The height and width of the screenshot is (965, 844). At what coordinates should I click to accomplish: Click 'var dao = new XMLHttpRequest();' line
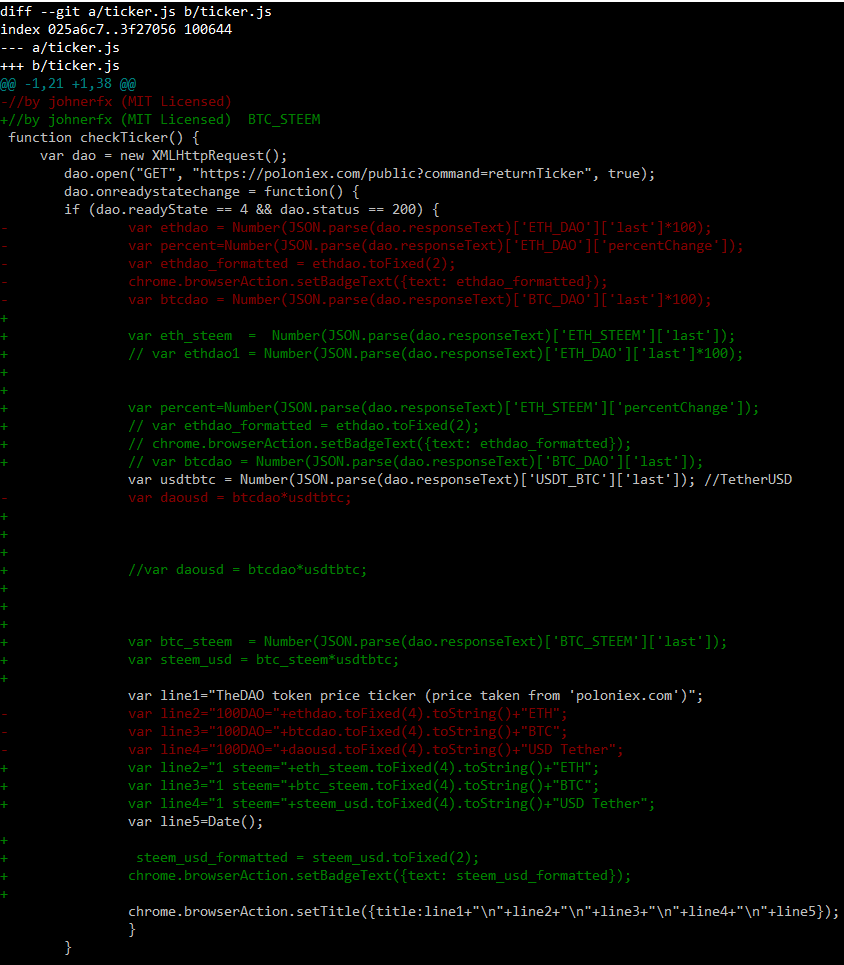[164, 156]
